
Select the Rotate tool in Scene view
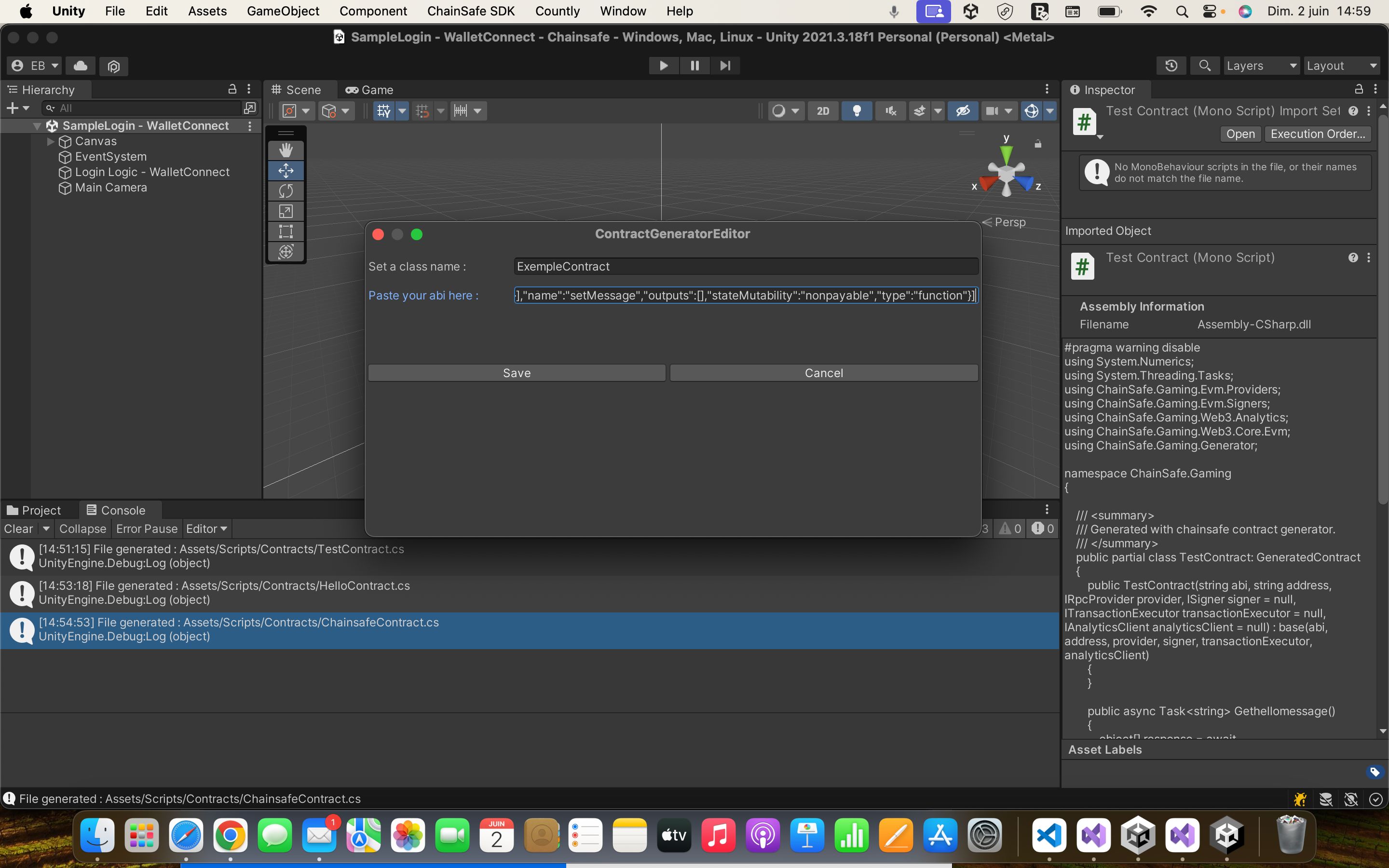pyautogui.click(x=286, y=190)
